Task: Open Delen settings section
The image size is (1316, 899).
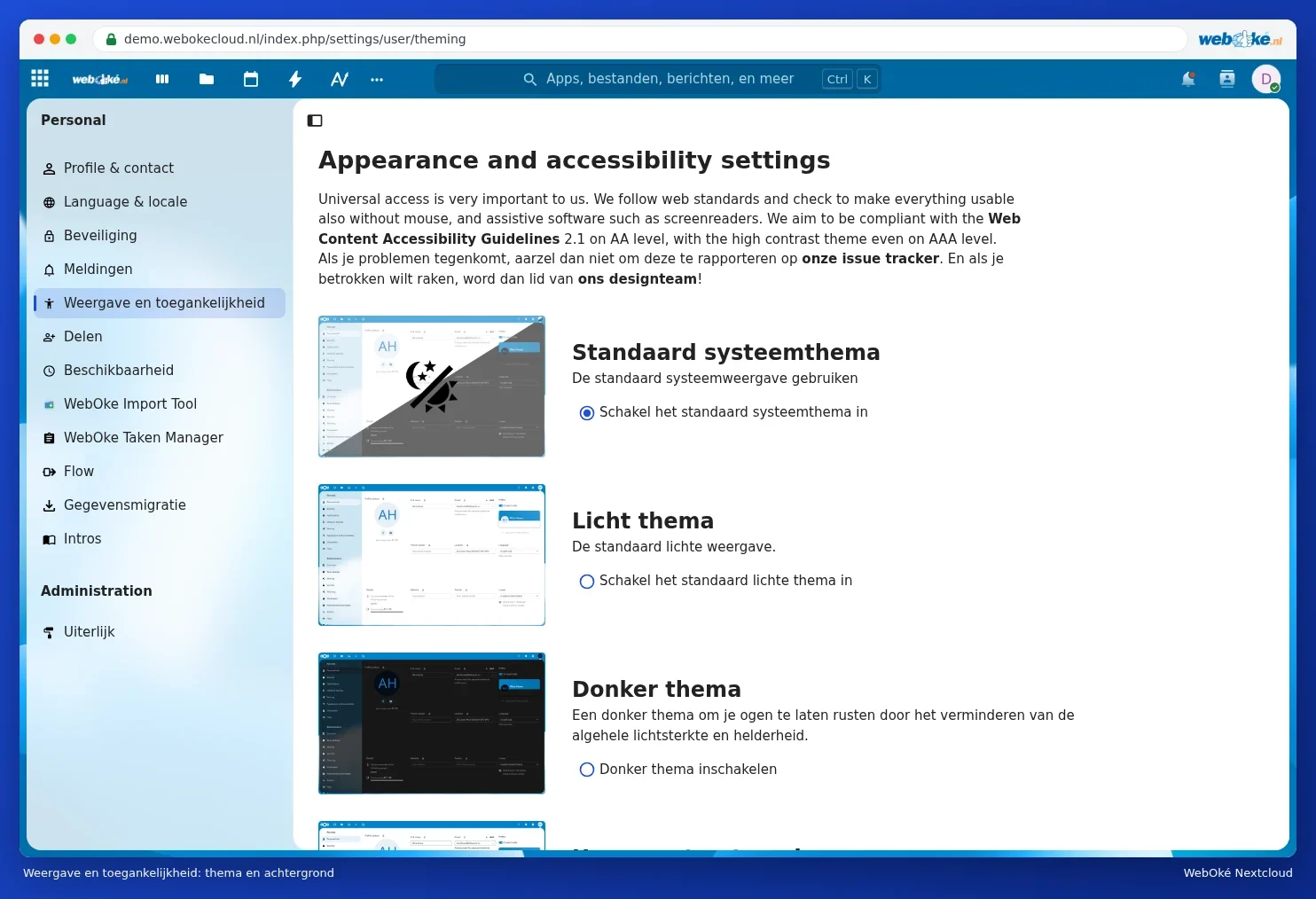Action: pyautogui.click(x=160, y=336)
